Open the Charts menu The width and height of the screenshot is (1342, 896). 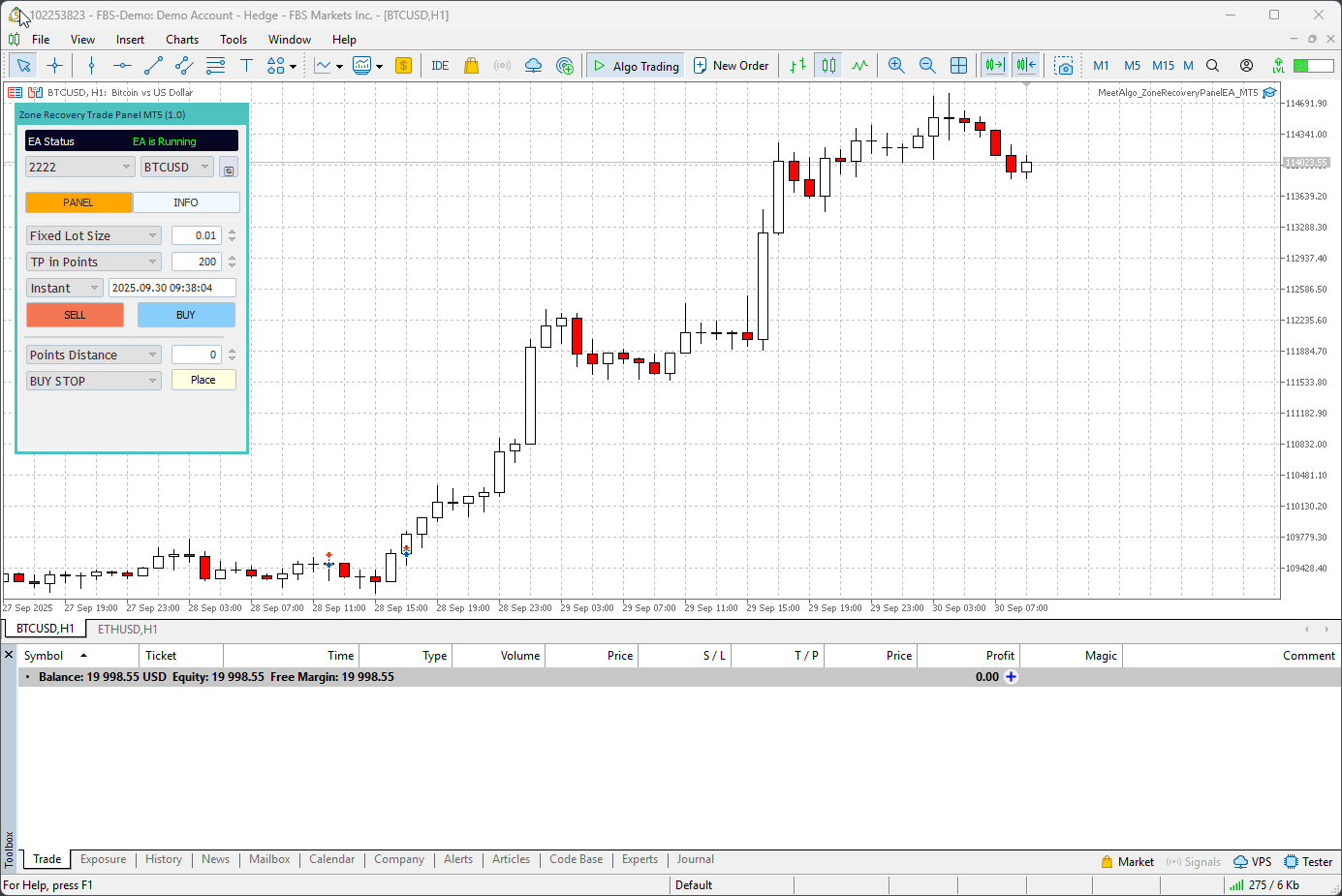[x=181, y=40]
